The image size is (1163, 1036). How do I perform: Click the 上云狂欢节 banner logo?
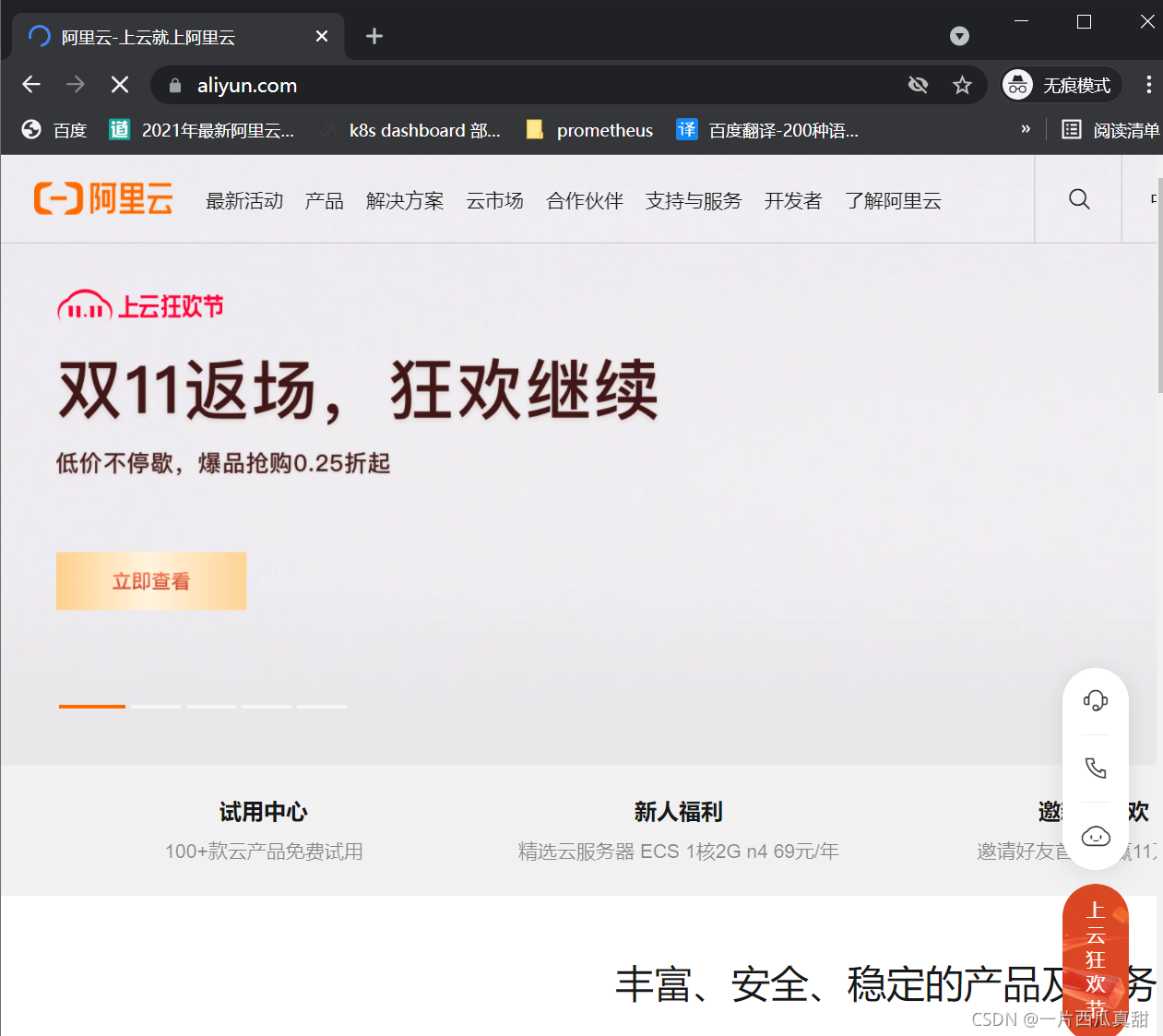click(140, 306)
